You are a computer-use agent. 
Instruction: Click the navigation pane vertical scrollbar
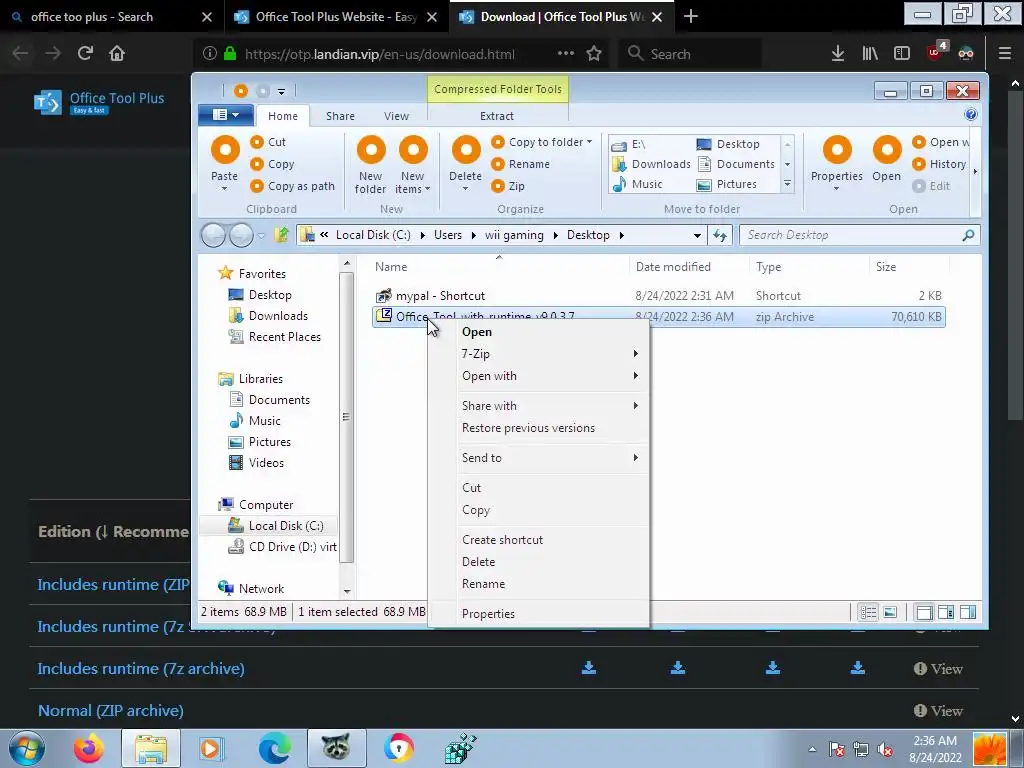click(x=346, y=417)
